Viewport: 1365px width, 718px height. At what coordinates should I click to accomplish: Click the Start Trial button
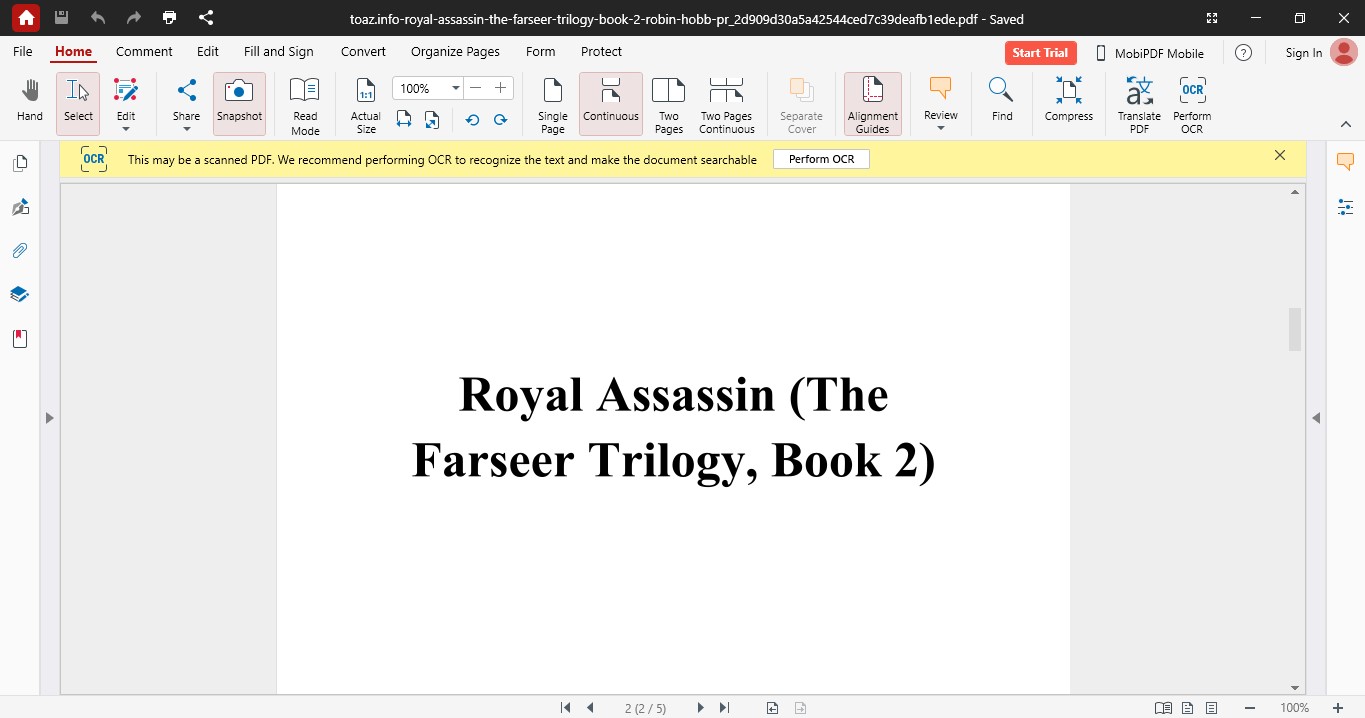coord(1040,53)
